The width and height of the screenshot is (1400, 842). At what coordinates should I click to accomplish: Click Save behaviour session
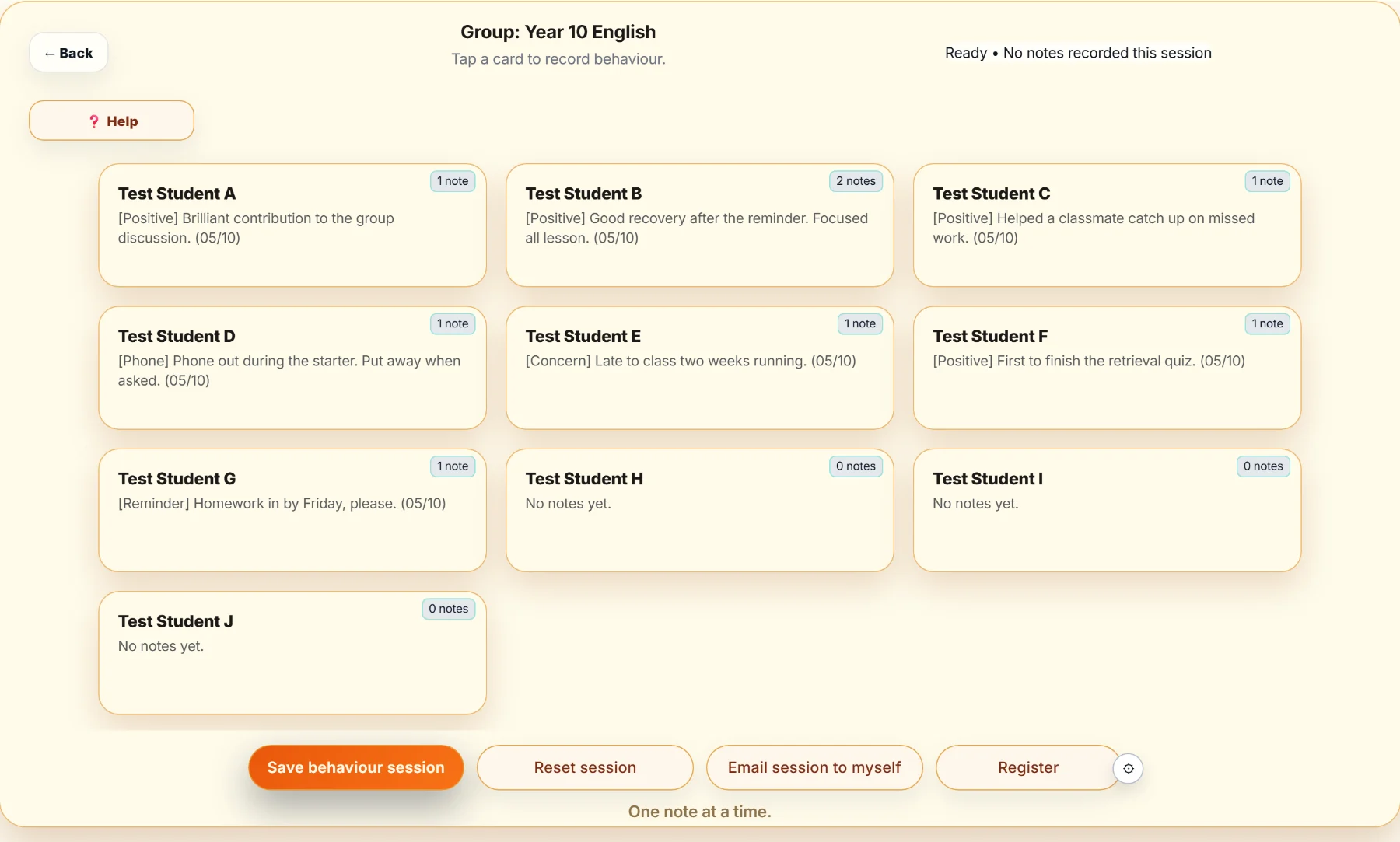[356, 767]
